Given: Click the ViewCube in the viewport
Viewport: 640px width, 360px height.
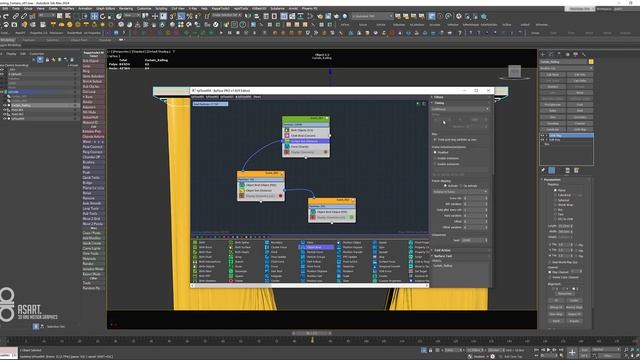Looking at the screenshot, I should click(514, 72).
